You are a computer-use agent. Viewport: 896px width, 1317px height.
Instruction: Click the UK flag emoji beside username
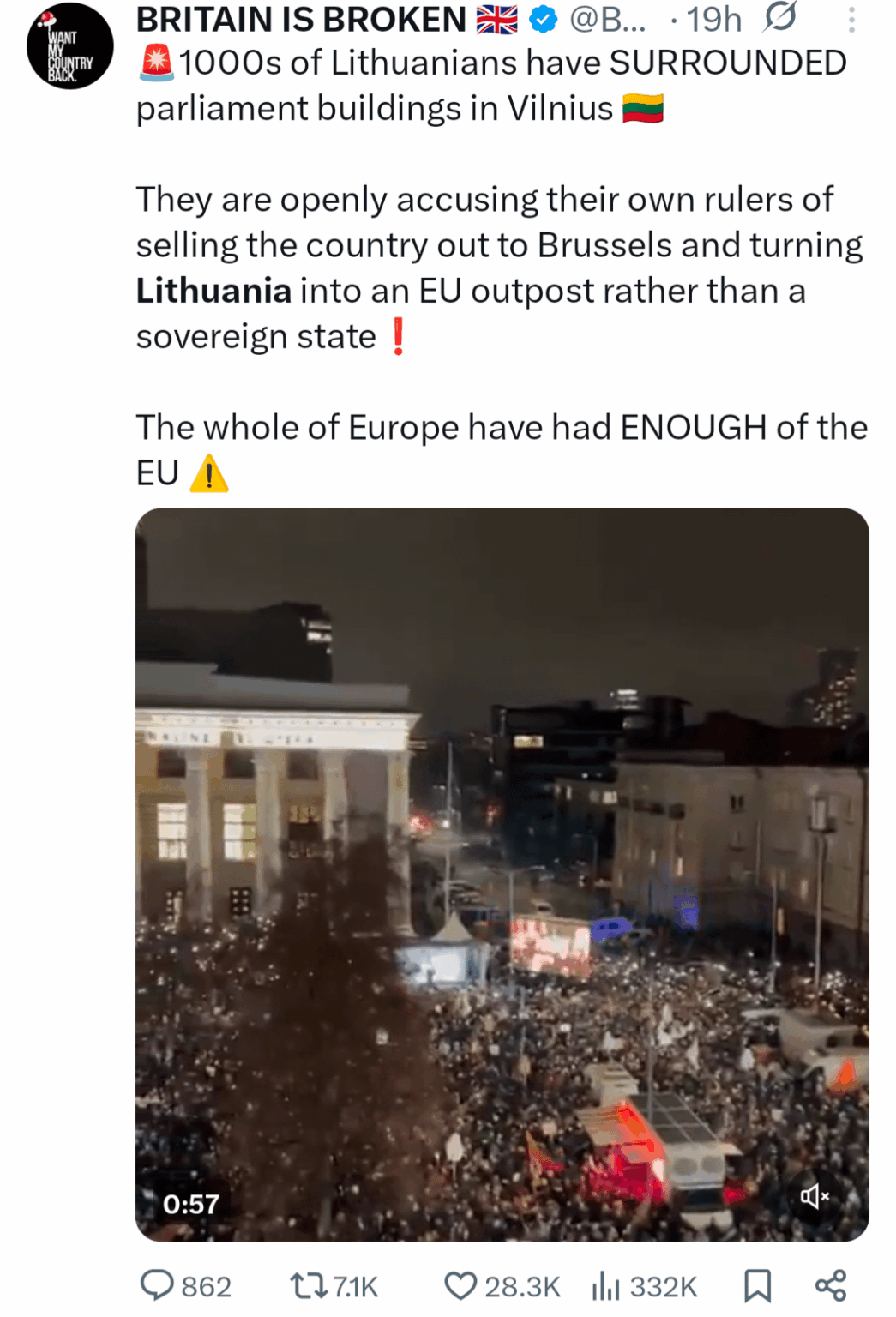[497, 19]
